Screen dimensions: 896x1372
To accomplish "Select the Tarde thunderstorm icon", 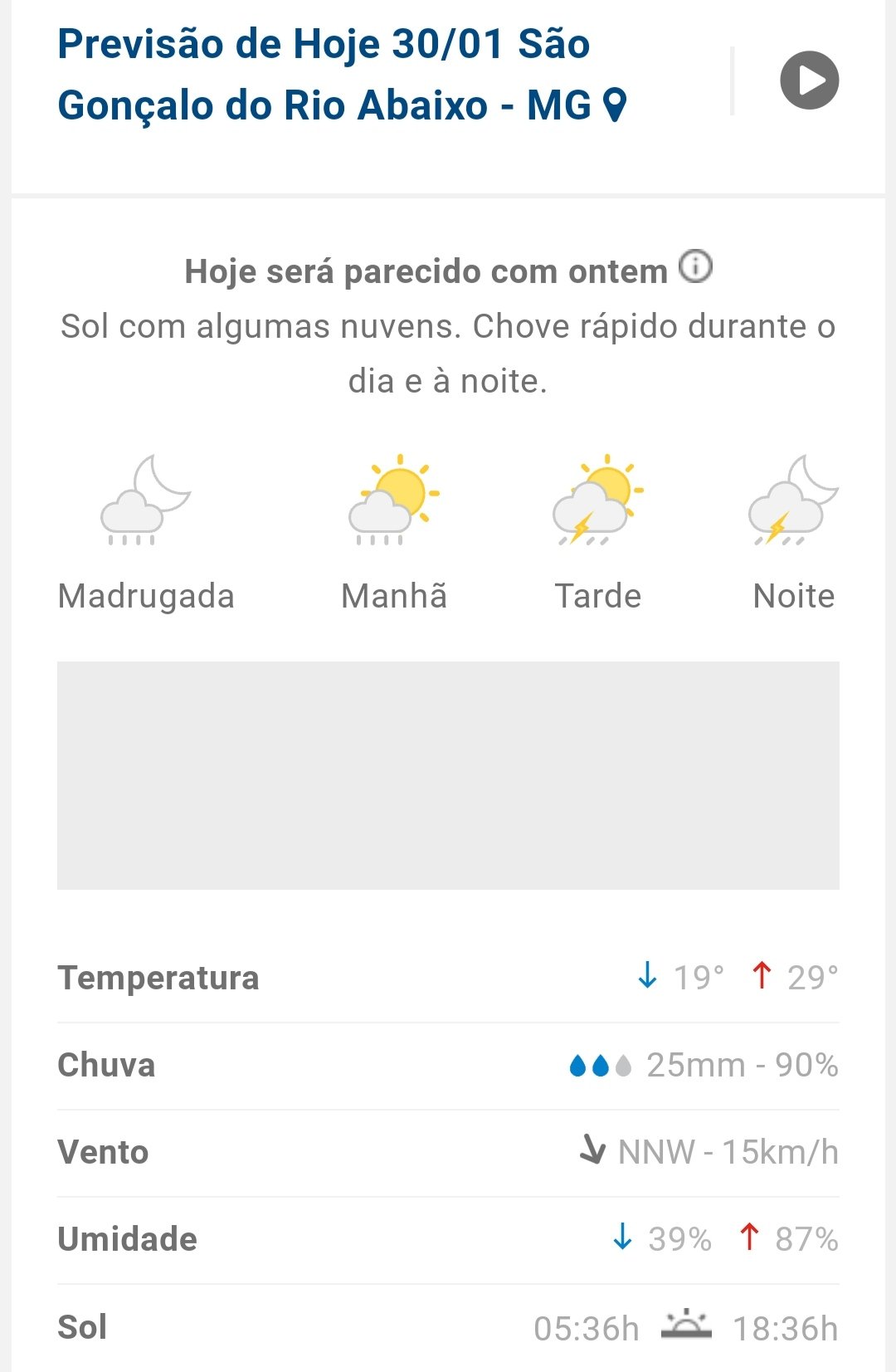I will (598, 500).
